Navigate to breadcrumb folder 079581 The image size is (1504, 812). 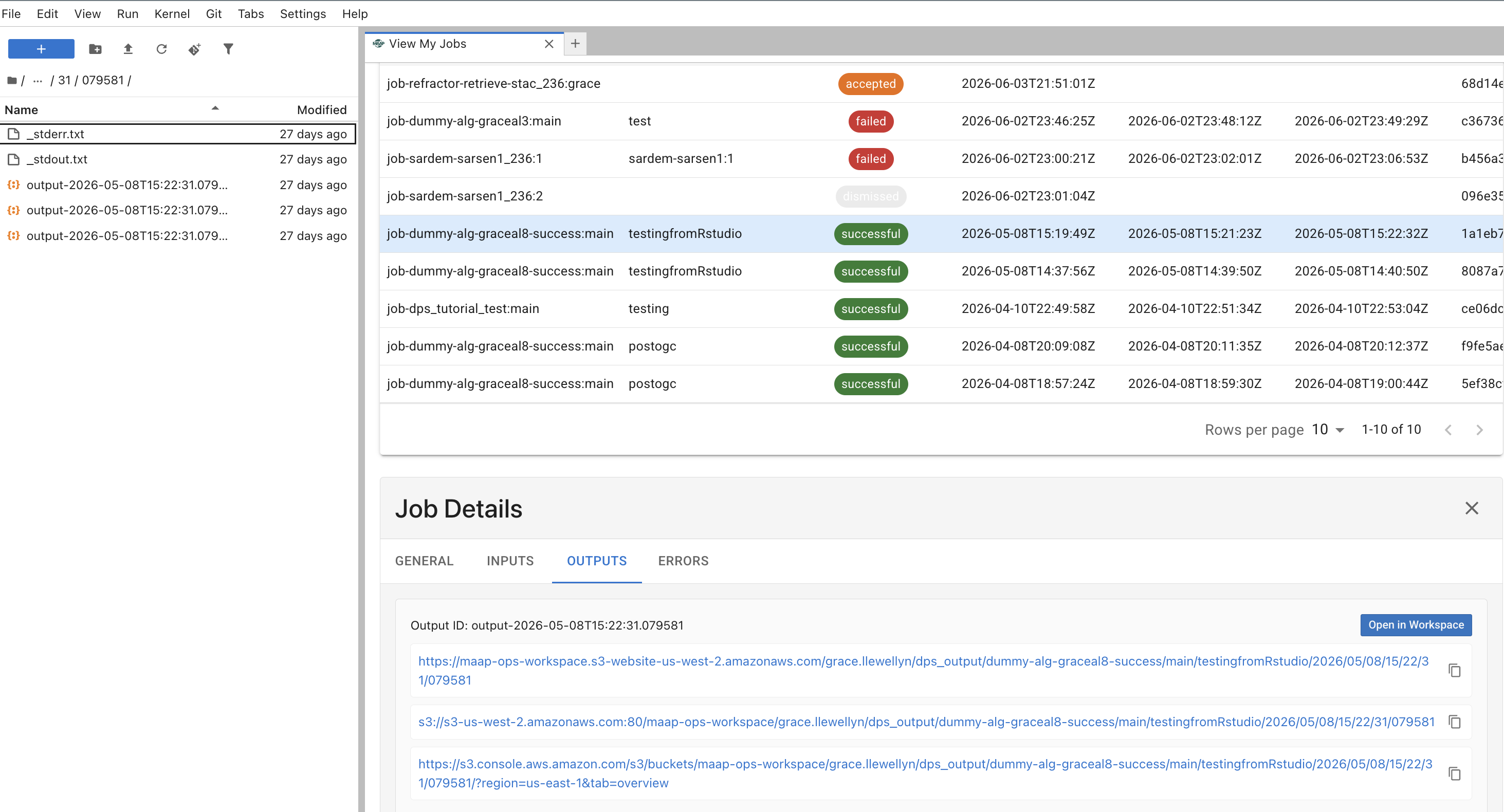tap(103, 80)
